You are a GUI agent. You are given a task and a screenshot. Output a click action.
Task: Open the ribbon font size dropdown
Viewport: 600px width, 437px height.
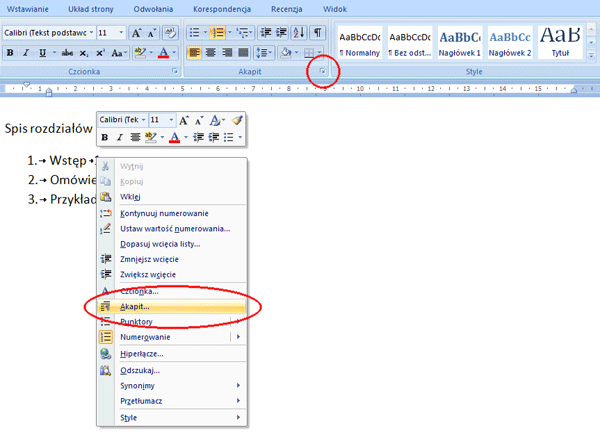pos(121,33)
